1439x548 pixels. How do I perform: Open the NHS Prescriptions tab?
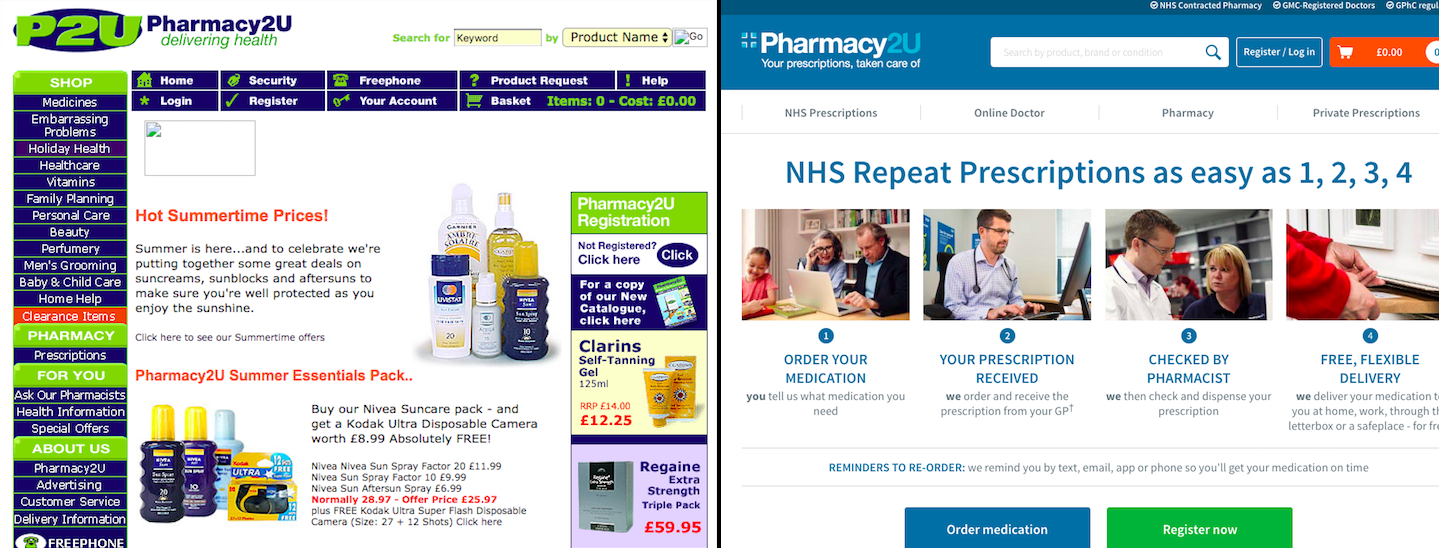tap(831, 113)
